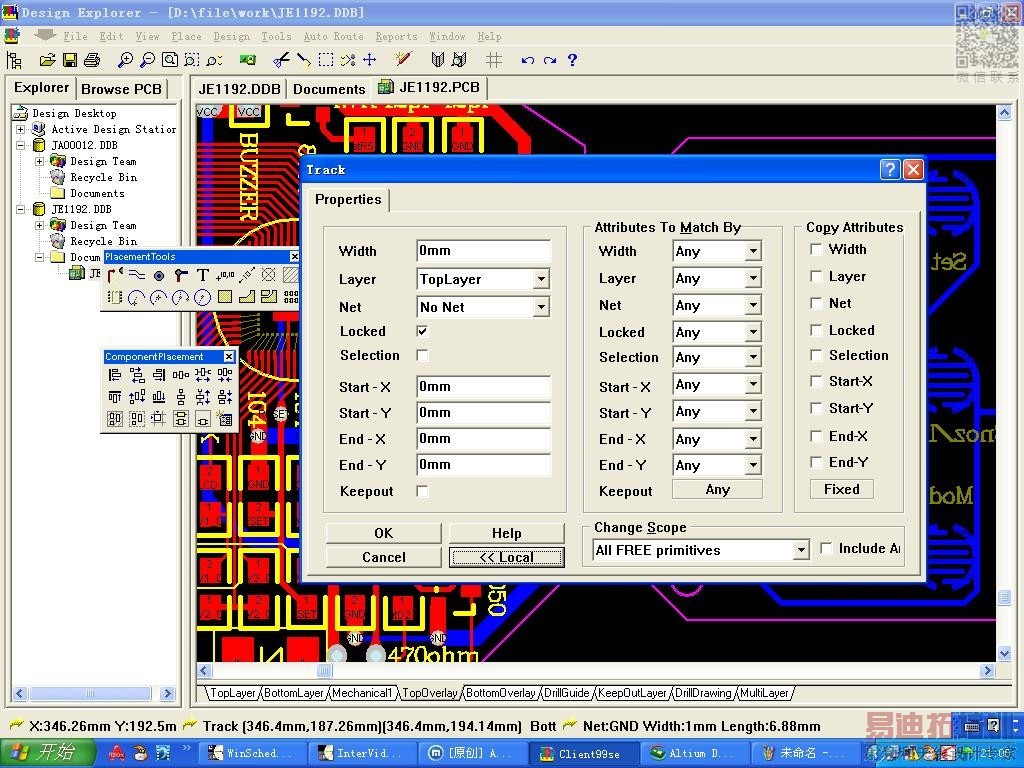Open the Layer dropdown showing TopLayer
The width and height of the screenshot is (1024, 768).
541,280
